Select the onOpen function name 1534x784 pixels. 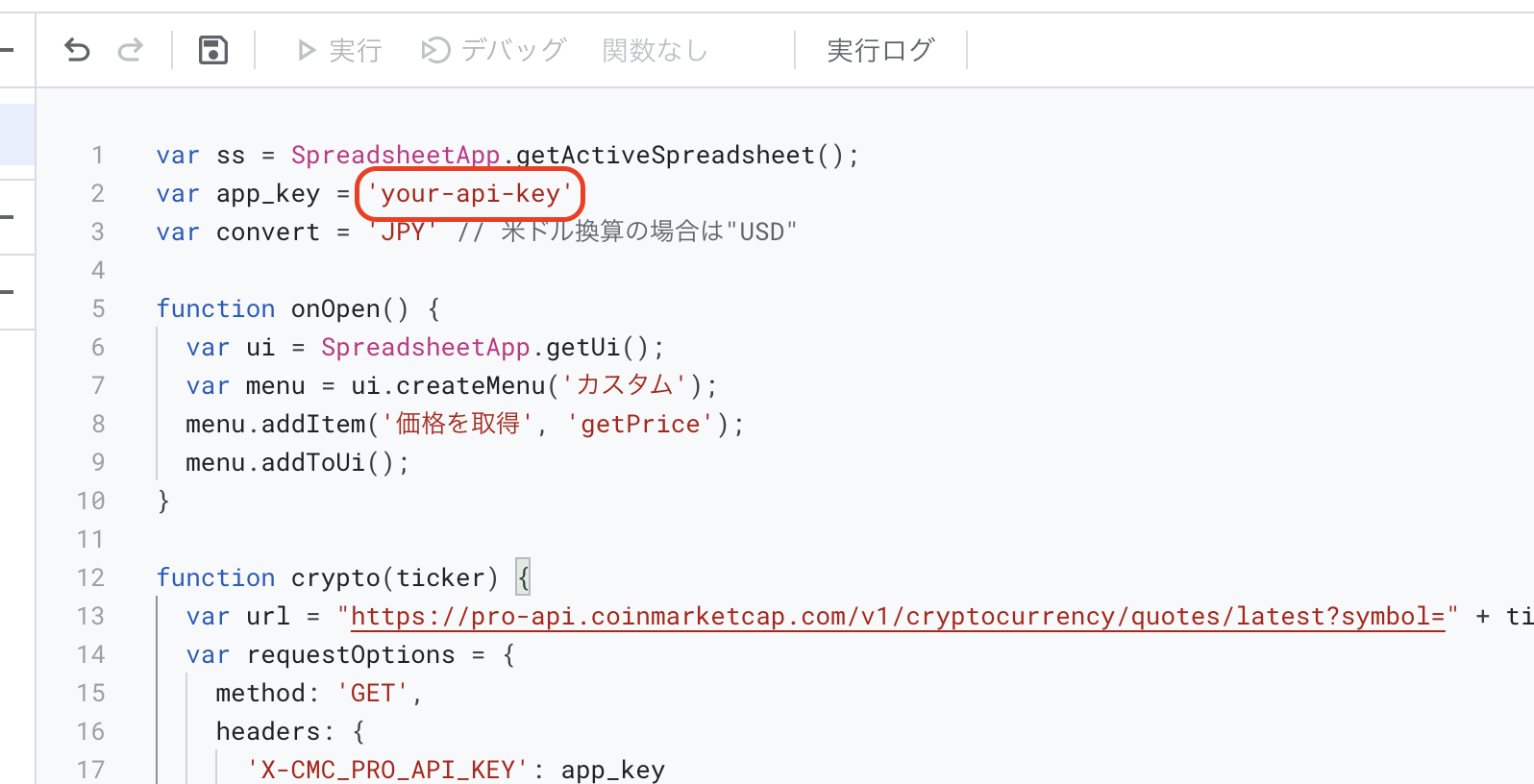click(335, 308)
